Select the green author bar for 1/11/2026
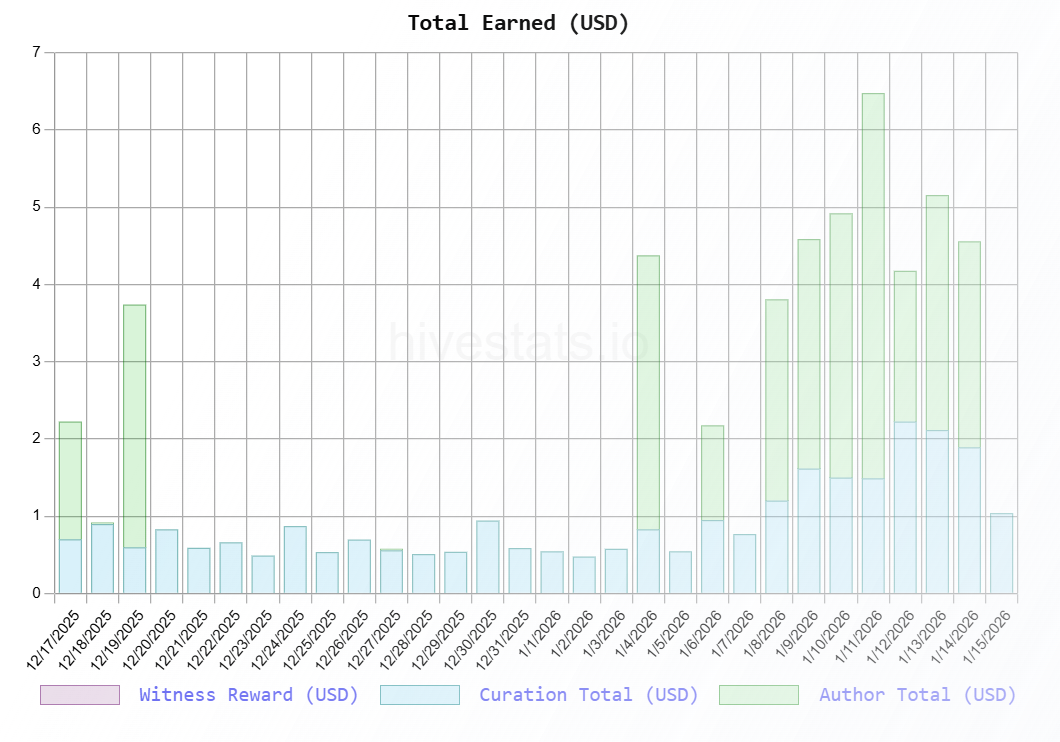 (x=873, y=285)
